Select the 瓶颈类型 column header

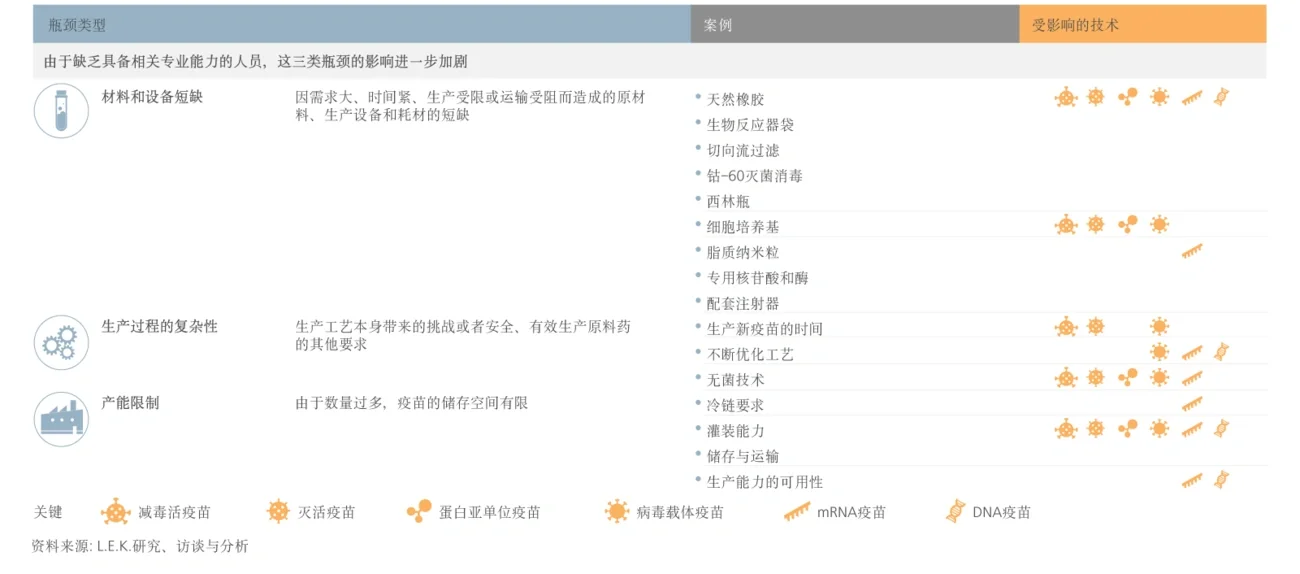(x=77, y=25)
